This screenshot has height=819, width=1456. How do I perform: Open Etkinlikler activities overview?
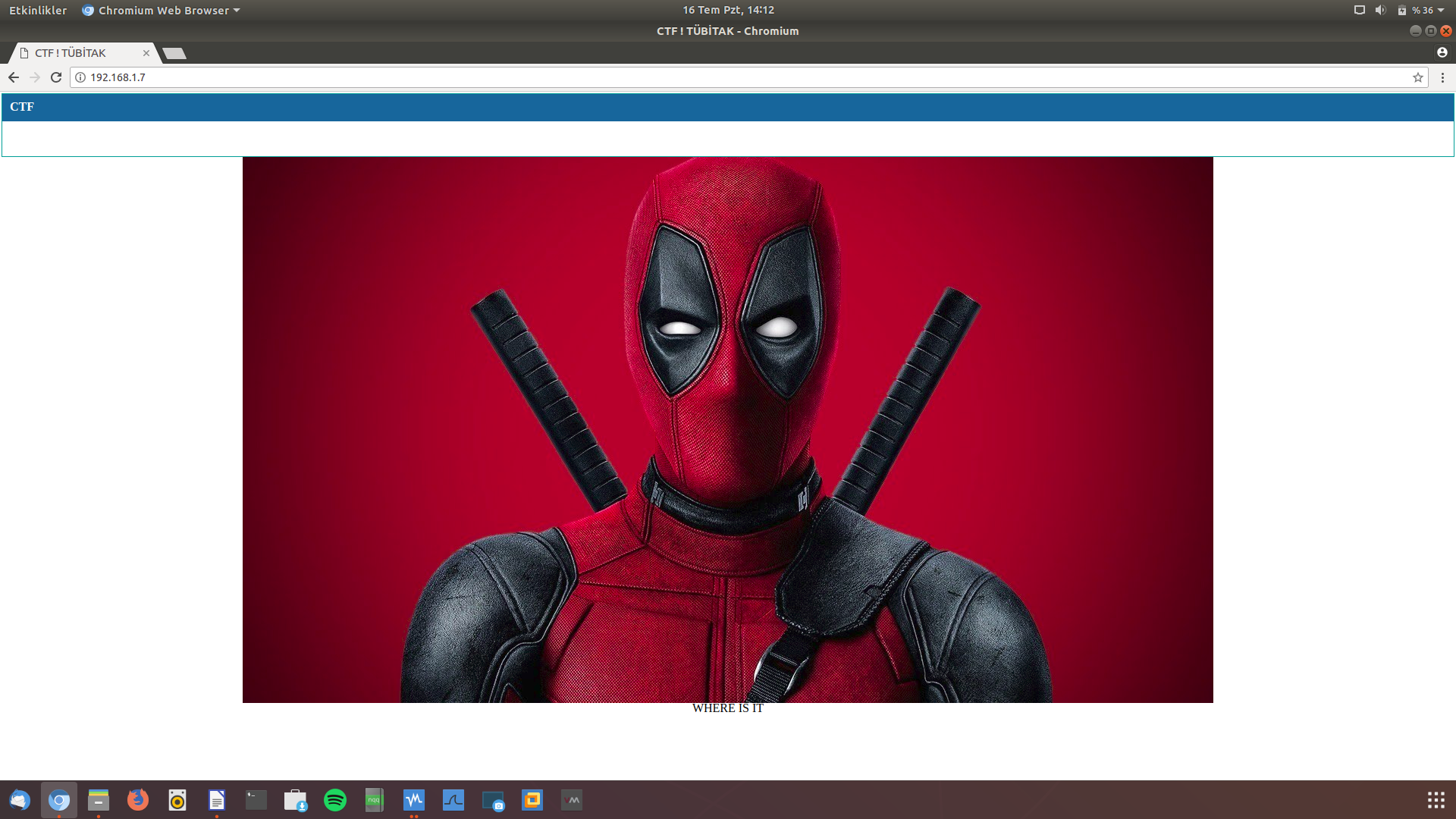38,10
